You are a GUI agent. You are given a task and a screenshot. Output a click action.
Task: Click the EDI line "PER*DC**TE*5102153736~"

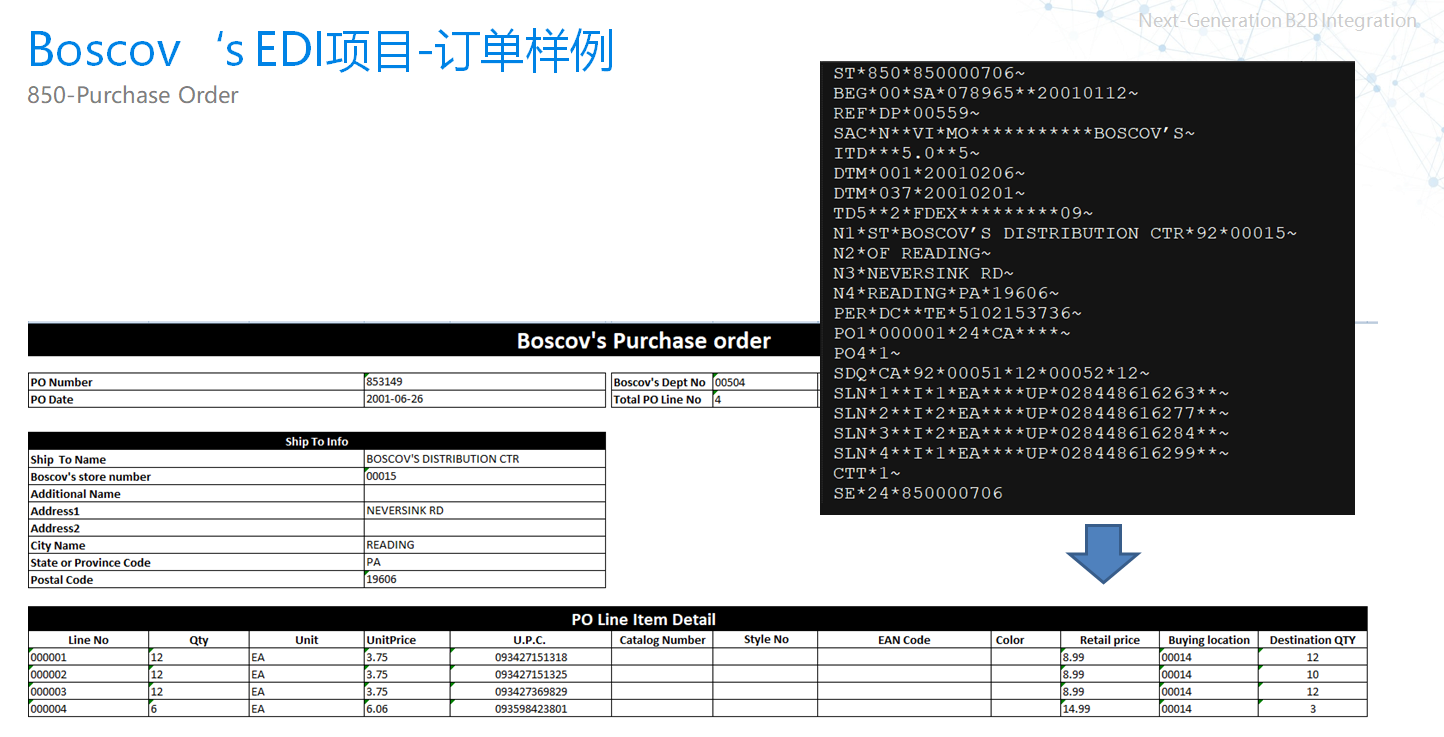[x=958, y=313]
